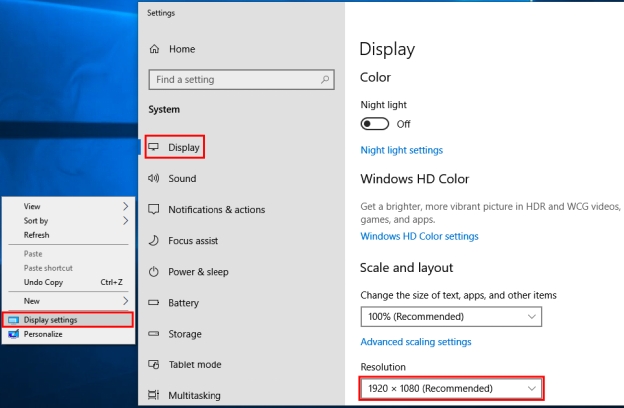
Task: Open Tablet mode settings
Action: click(x=195, y=364)
